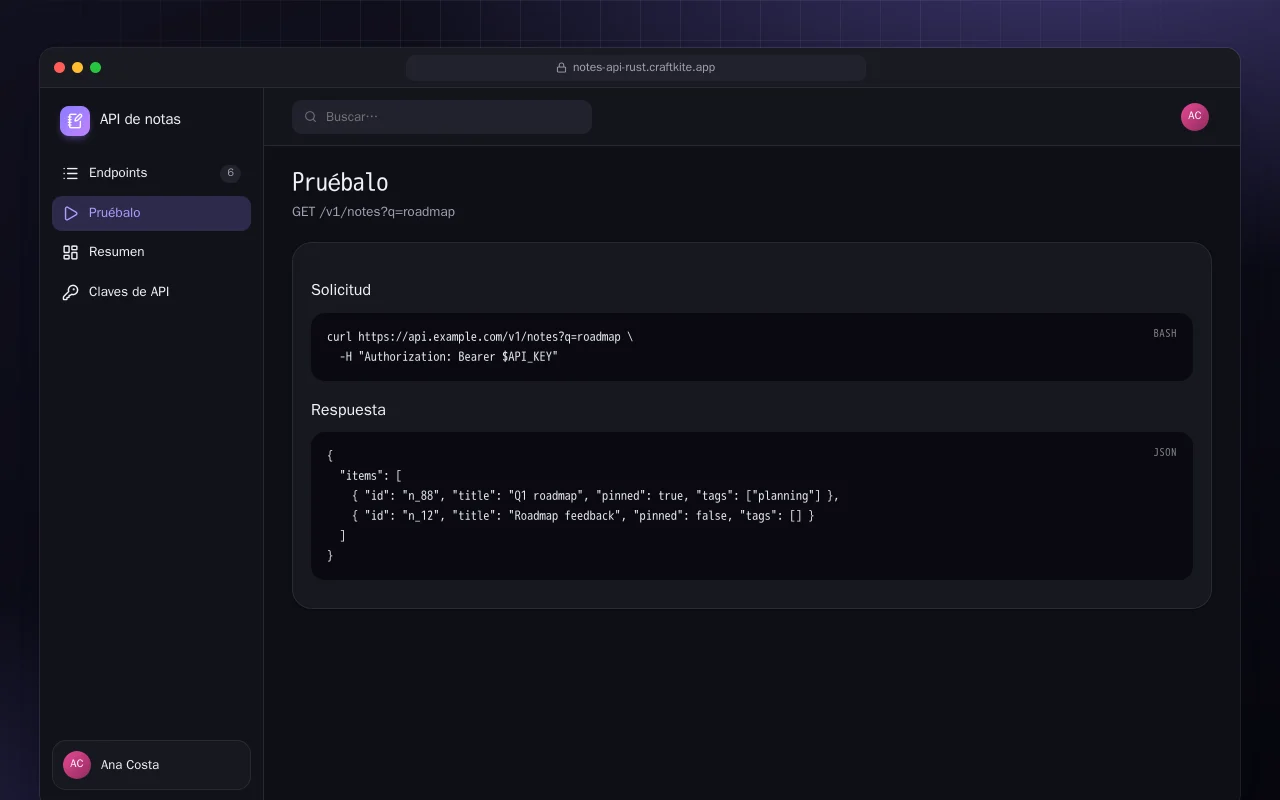Click the Authorization Bearer header line

tap(449, 357)
